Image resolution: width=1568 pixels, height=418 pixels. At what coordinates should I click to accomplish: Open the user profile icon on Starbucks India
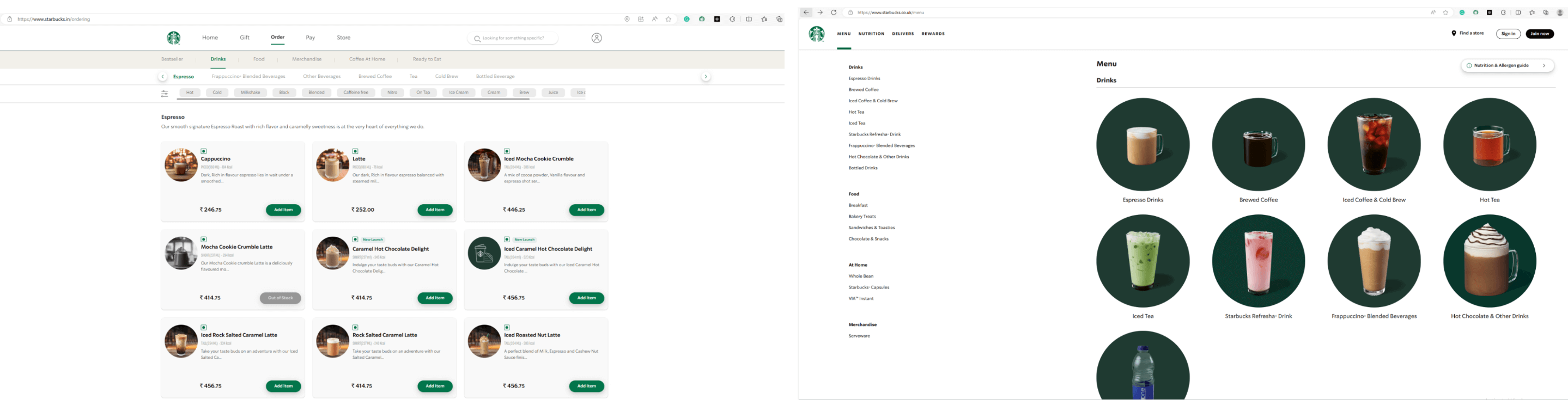click(597, 38)
